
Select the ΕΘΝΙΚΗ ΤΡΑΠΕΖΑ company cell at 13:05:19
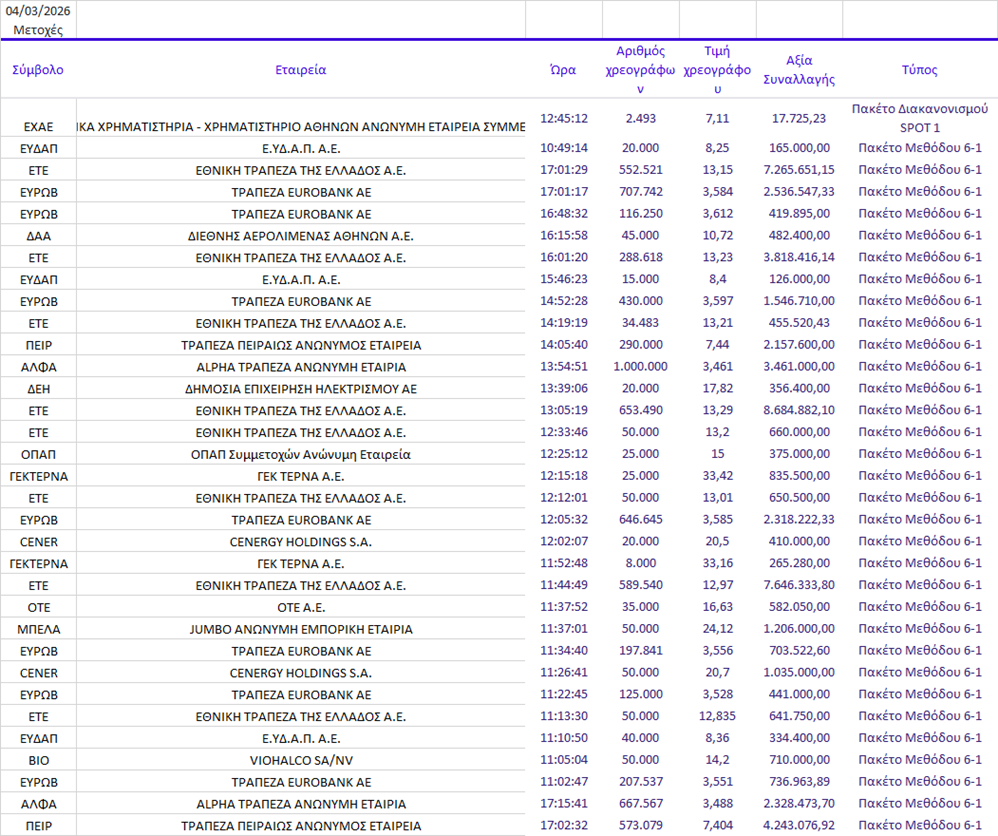tap(300, 411)
